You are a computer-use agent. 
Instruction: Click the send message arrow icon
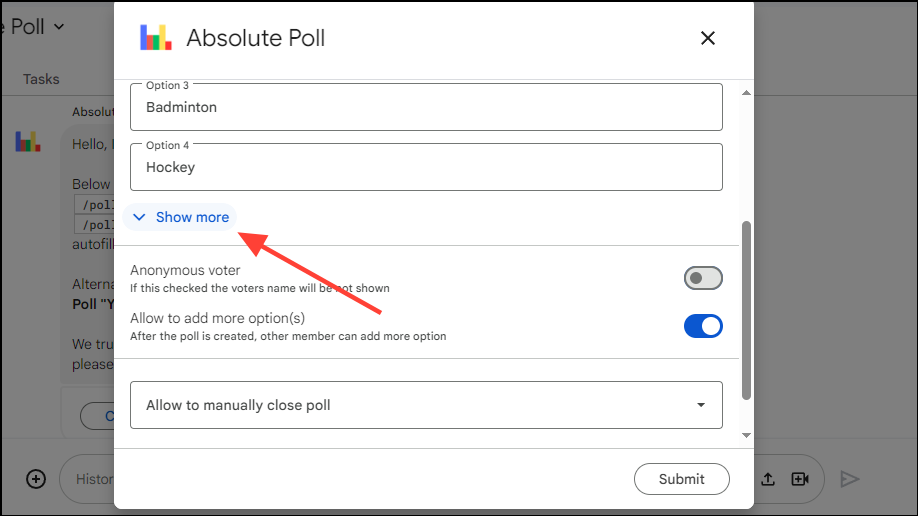850,479
